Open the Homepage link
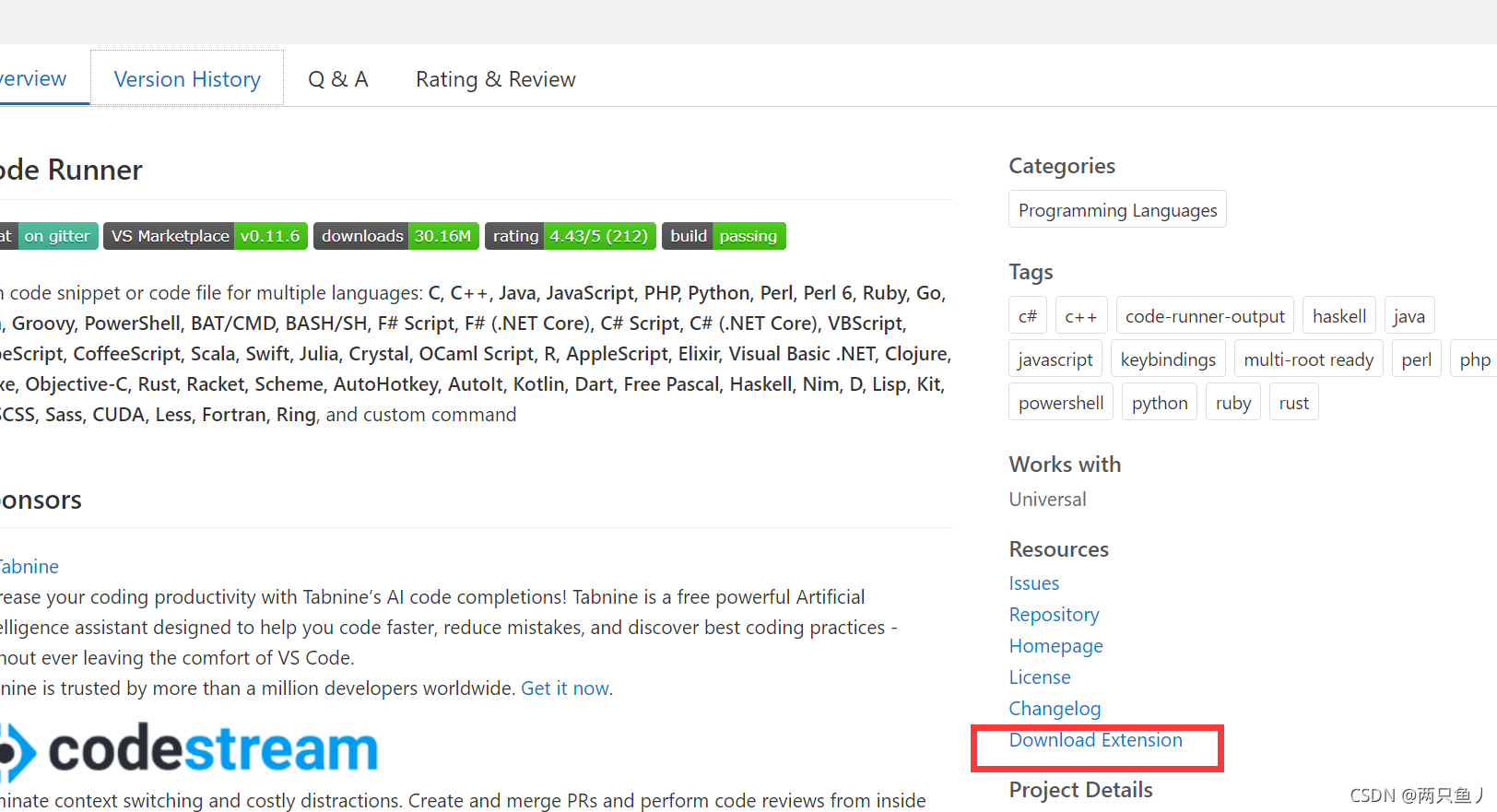The height and width of the screenshot is (812, 1497). coord(1055,646)
